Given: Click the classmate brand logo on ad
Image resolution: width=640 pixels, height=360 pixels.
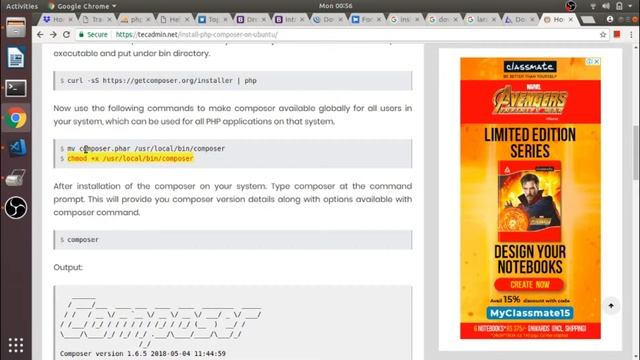Looking at the screenshot, I should click(x=529, y=67).
